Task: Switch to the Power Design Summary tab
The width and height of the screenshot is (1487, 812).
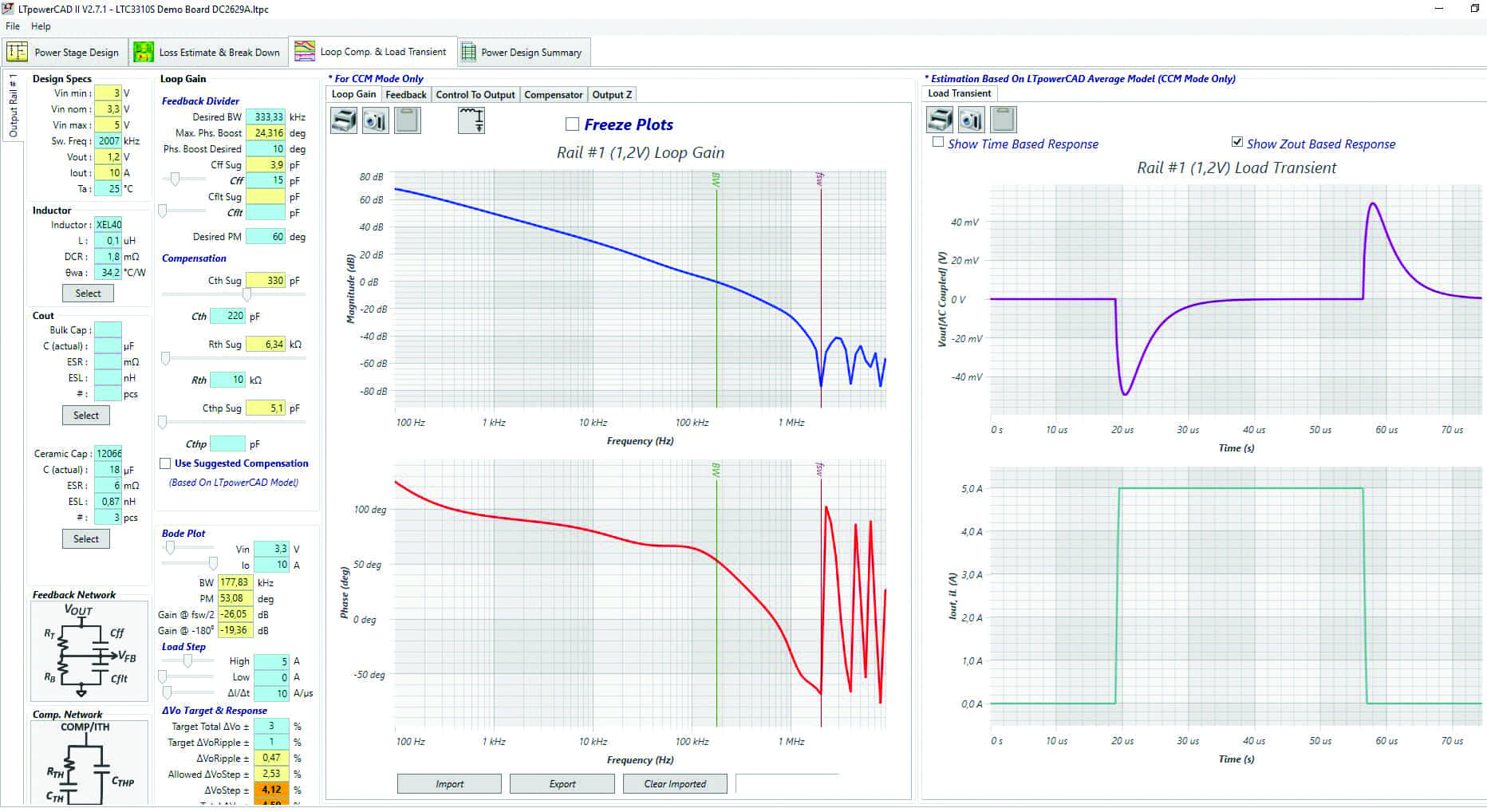Action: click(x=522, y=53)
